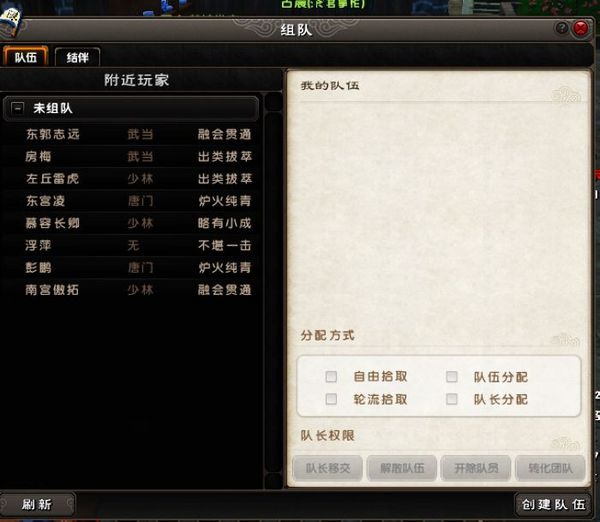This screenshot has width=600, height=522.
Task: Switch to the 队伍 tab
Action: [26, 57]
